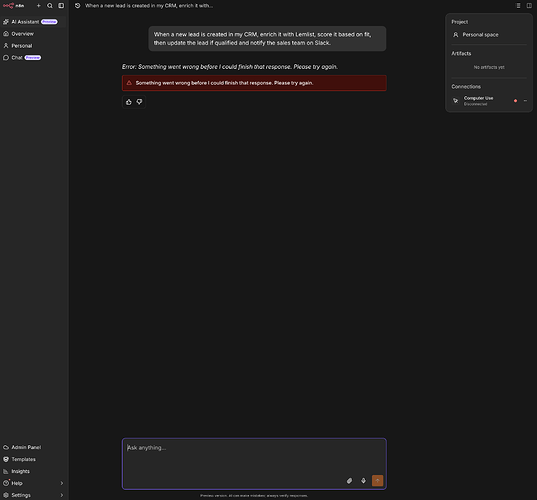Viewport: 537px width, 500px height.
Task: Create new item with plus icon
Action: click(38, 5)
